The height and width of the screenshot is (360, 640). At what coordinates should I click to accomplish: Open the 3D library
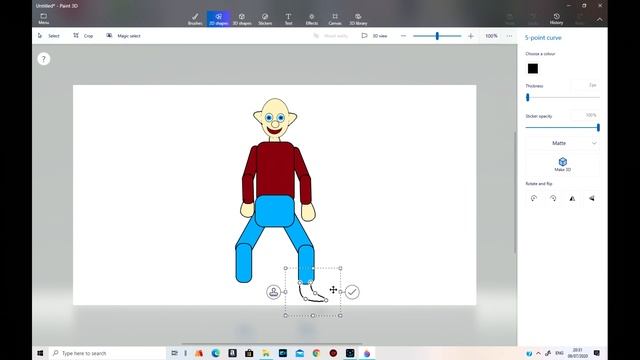pos(358,19)
